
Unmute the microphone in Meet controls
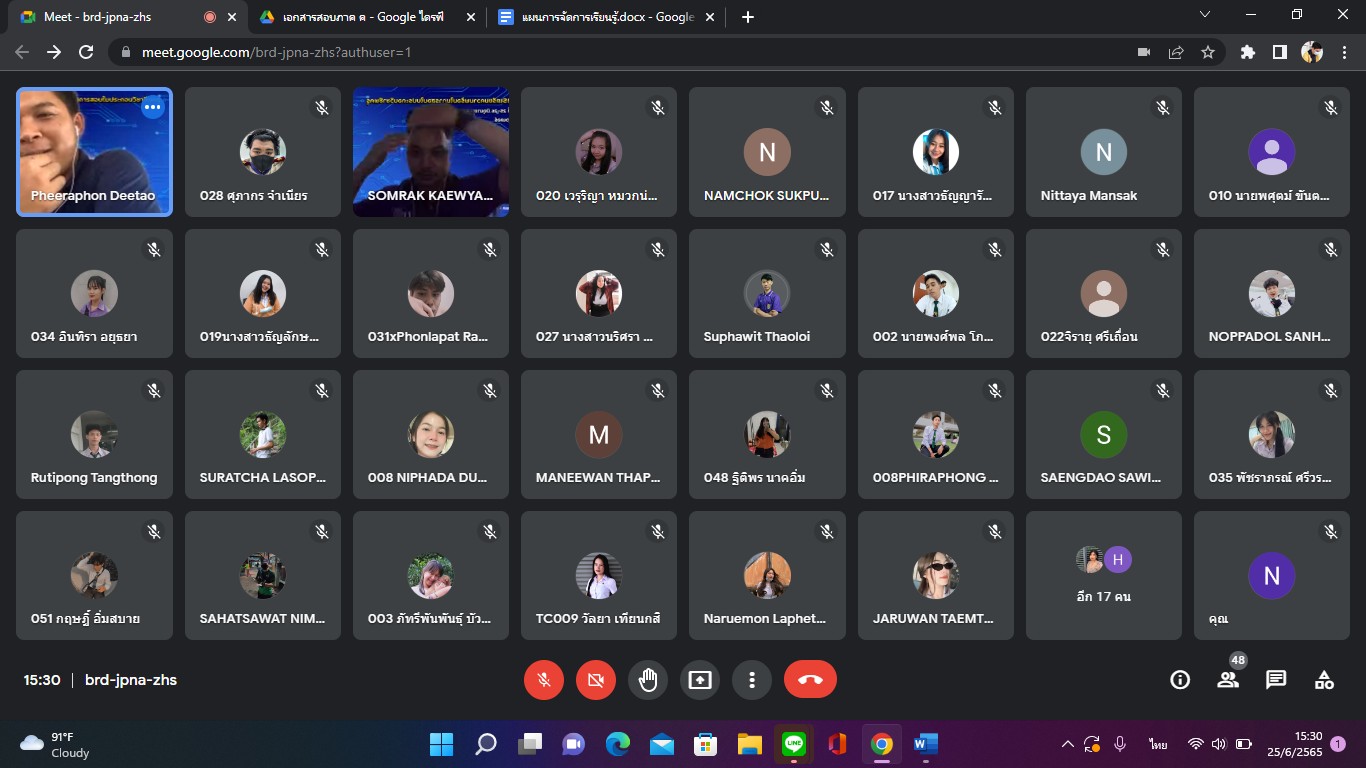[x=544, y=680]
